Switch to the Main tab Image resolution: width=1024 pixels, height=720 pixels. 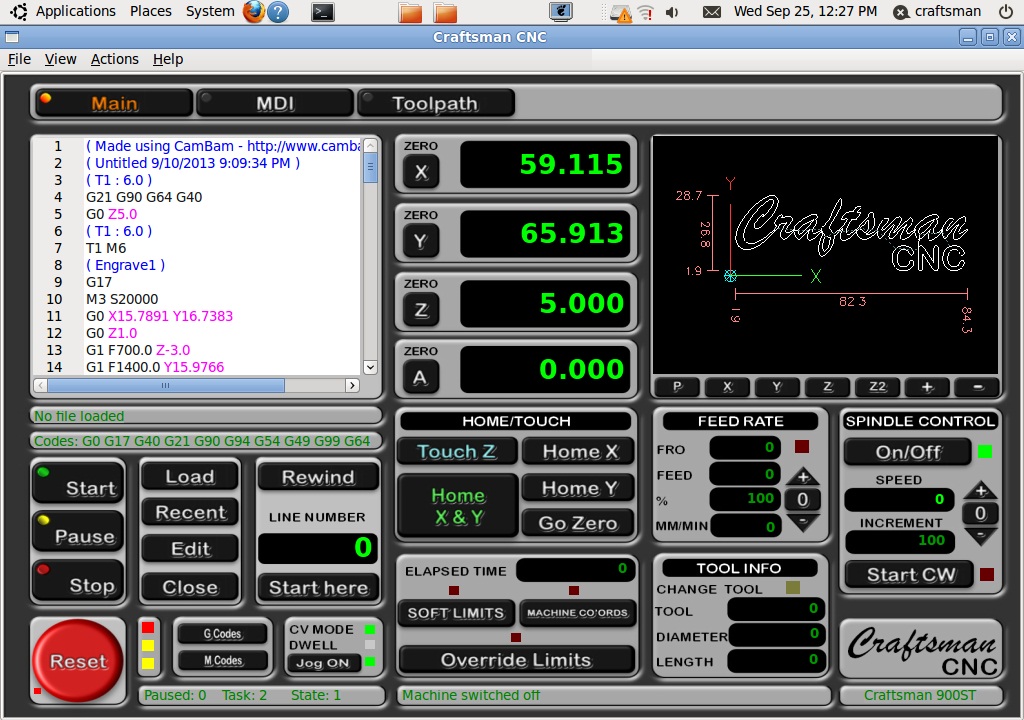(114, 103)
